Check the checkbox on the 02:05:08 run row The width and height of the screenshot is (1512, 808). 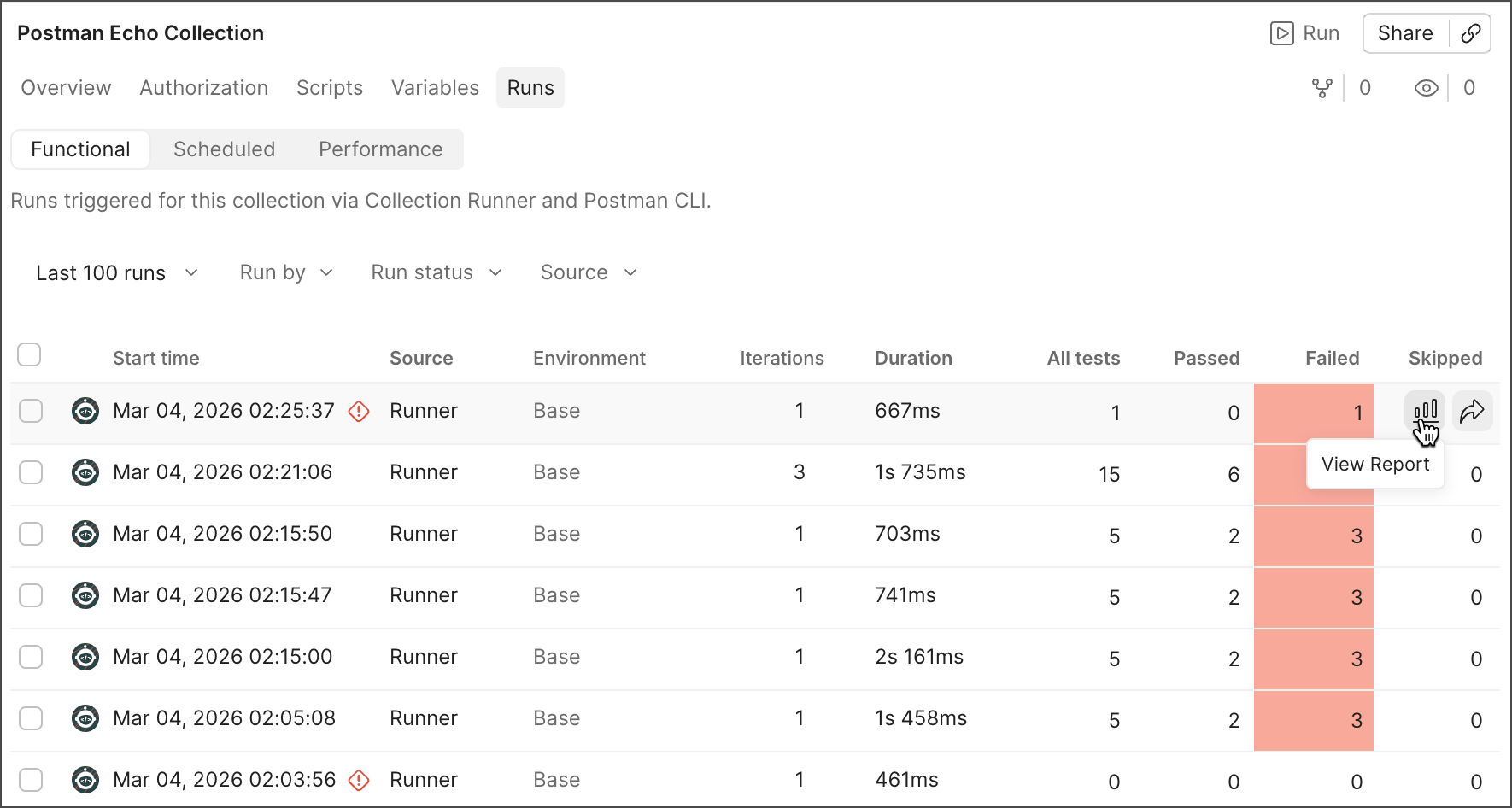(x=31, y=718)
